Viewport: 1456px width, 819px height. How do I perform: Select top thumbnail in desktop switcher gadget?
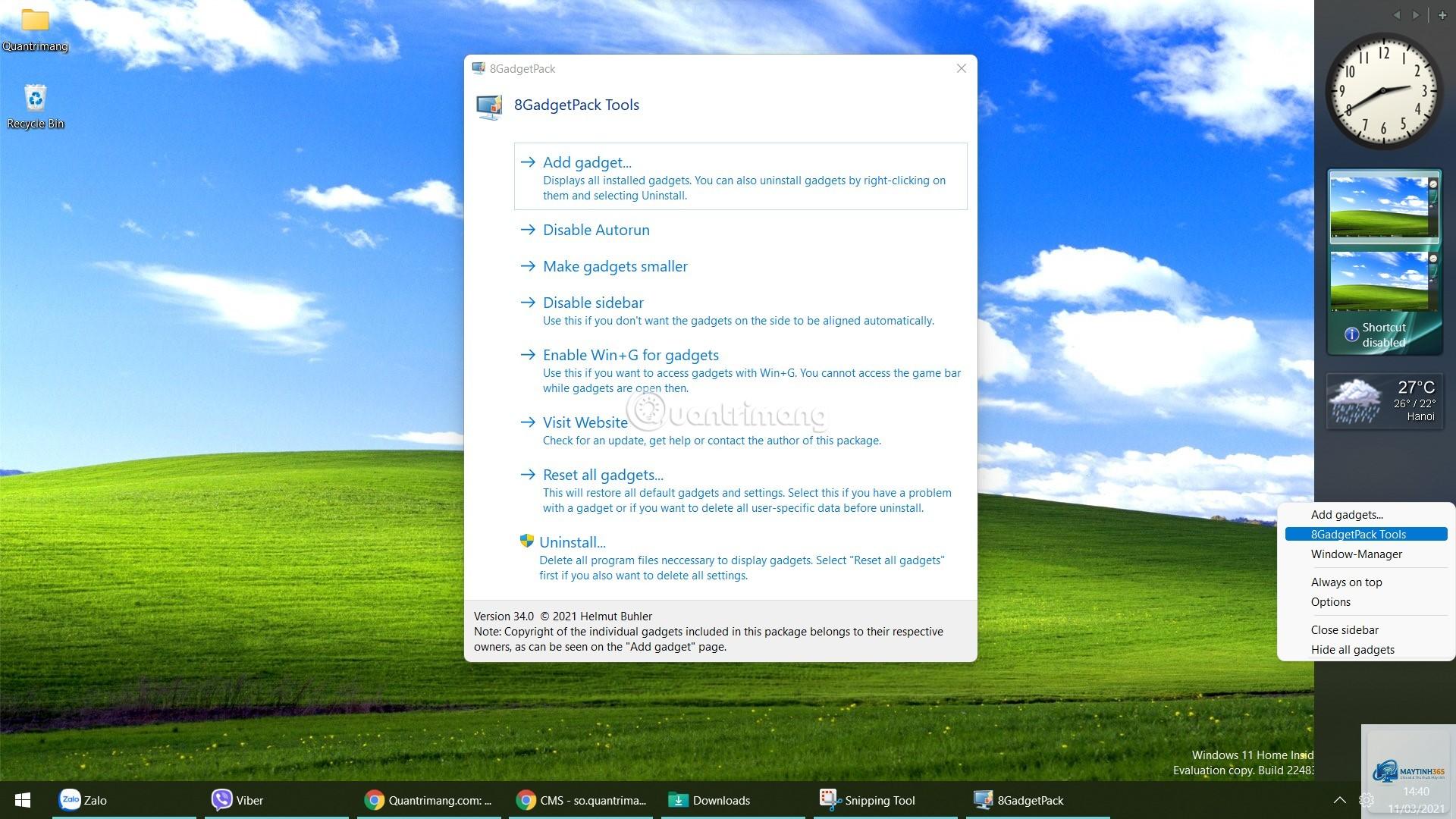1384,207
